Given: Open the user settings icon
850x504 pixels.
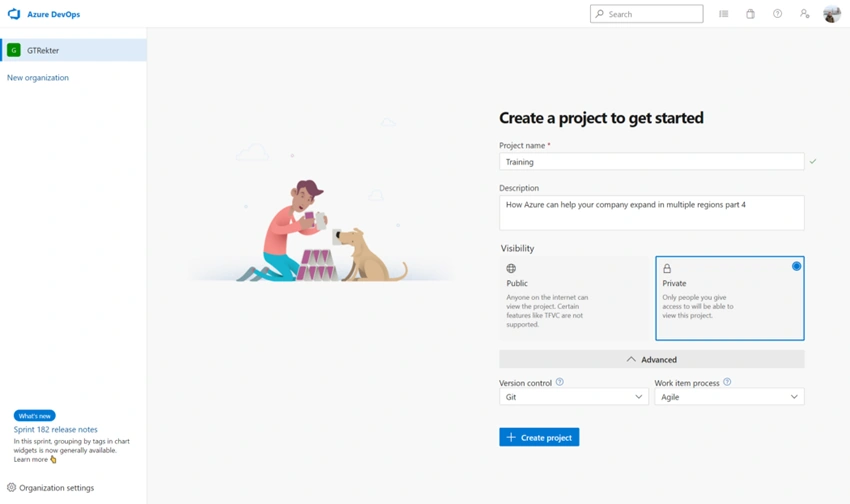Looking at the screenshot, I should [804, 14].
